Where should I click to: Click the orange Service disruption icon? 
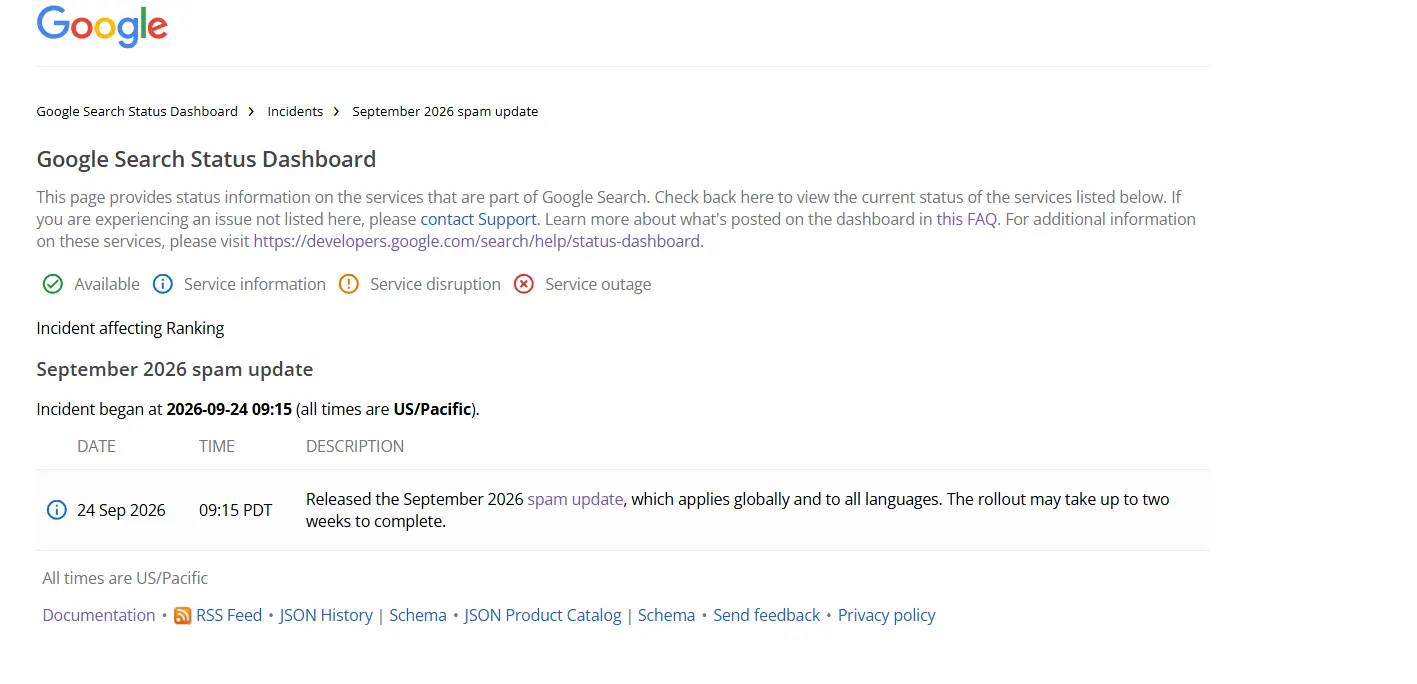[348, 284]
